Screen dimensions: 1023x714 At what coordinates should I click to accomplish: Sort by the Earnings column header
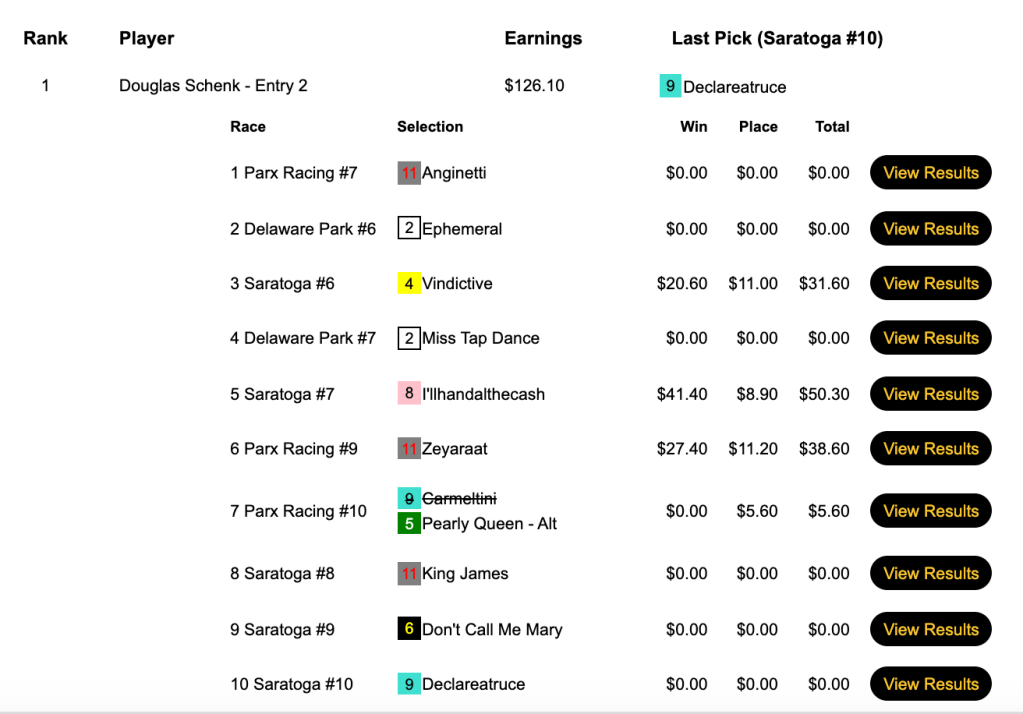coord(543,39)
